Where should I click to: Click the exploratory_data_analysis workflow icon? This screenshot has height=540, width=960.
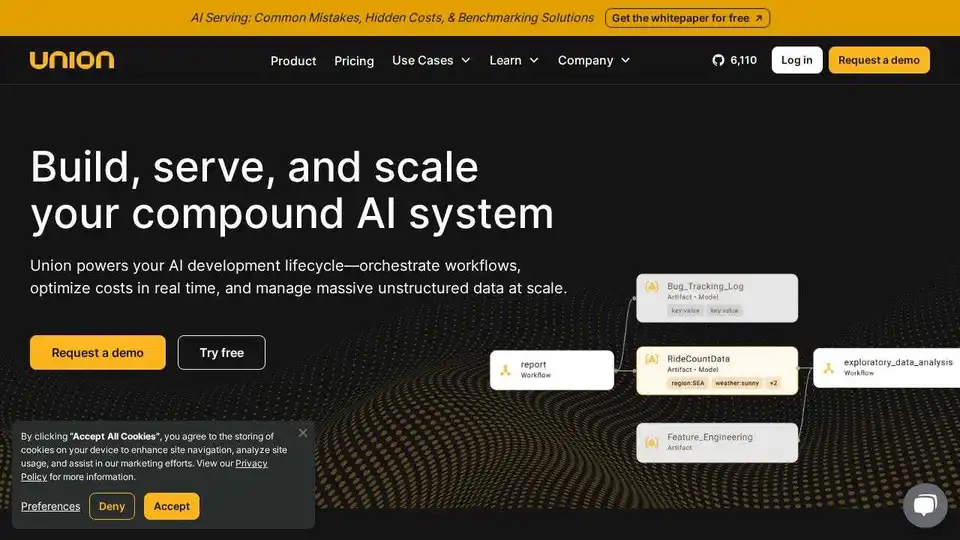coord(828,368)
